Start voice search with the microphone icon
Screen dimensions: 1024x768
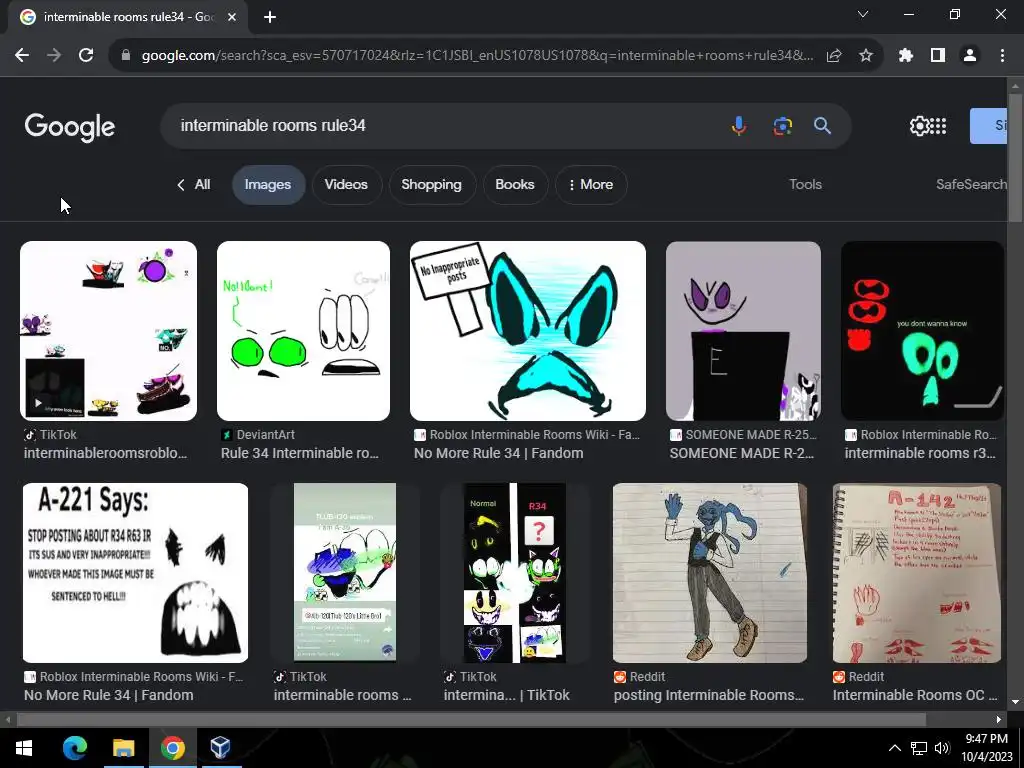pos(739,125)
